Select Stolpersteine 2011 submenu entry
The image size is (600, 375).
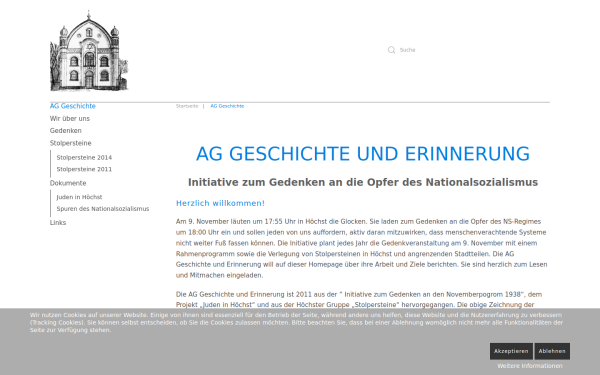click(x=84, y=169)
